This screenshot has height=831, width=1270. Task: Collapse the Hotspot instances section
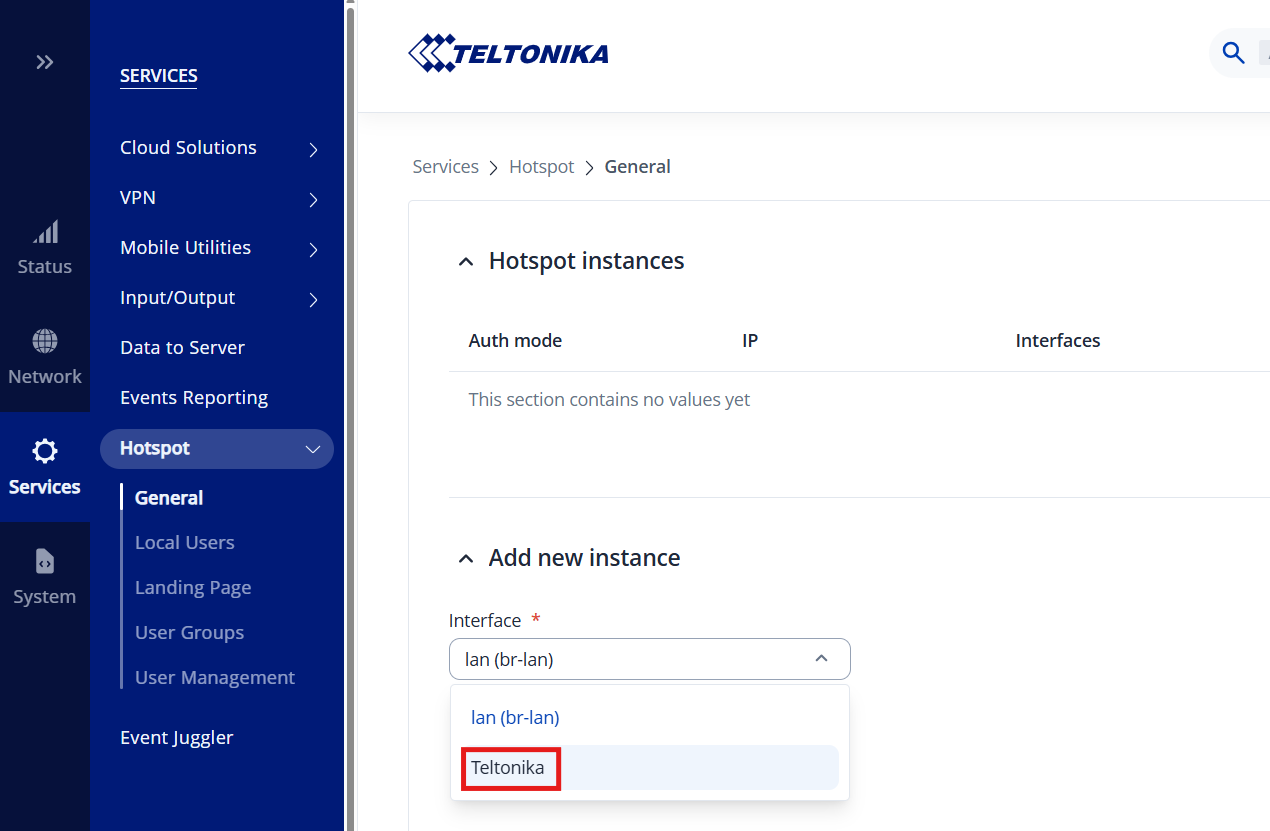click(465, 262)
